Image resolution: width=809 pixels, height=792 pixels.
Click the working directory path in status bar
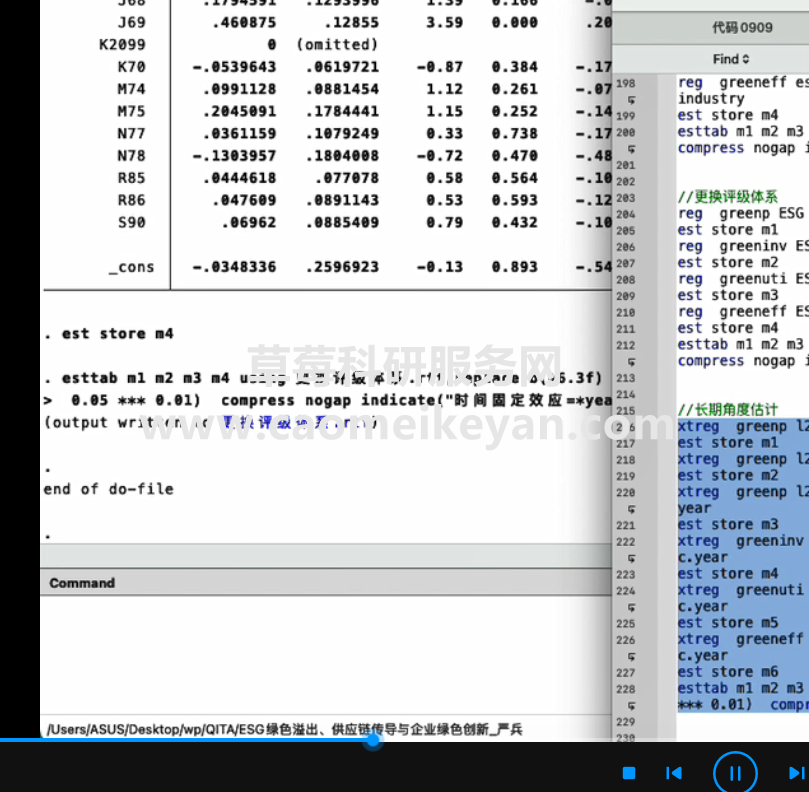pyautogui.click(x=284, y=729)
